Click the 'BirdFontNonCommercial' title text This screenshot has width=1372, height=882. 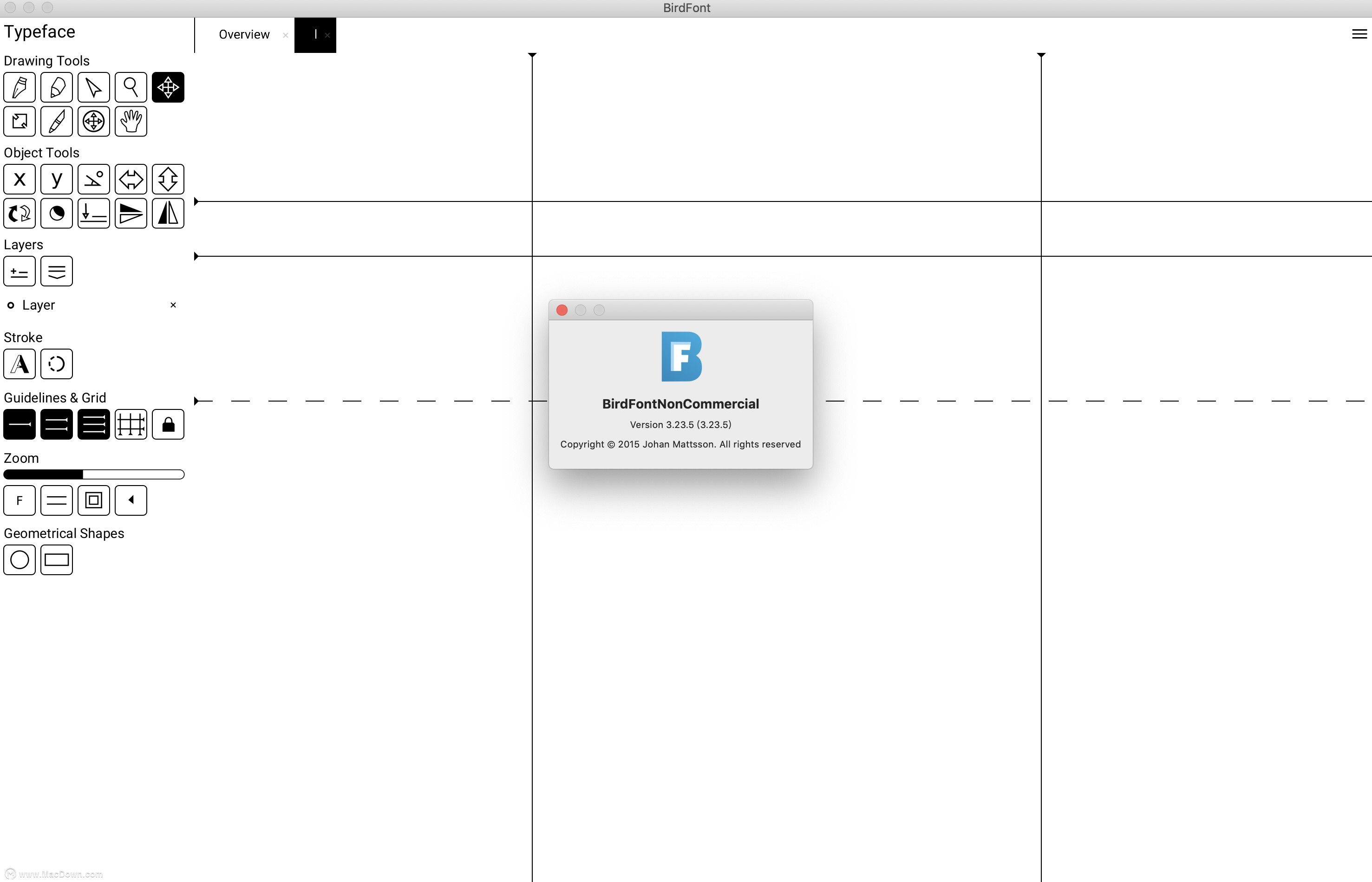[680, 404]
